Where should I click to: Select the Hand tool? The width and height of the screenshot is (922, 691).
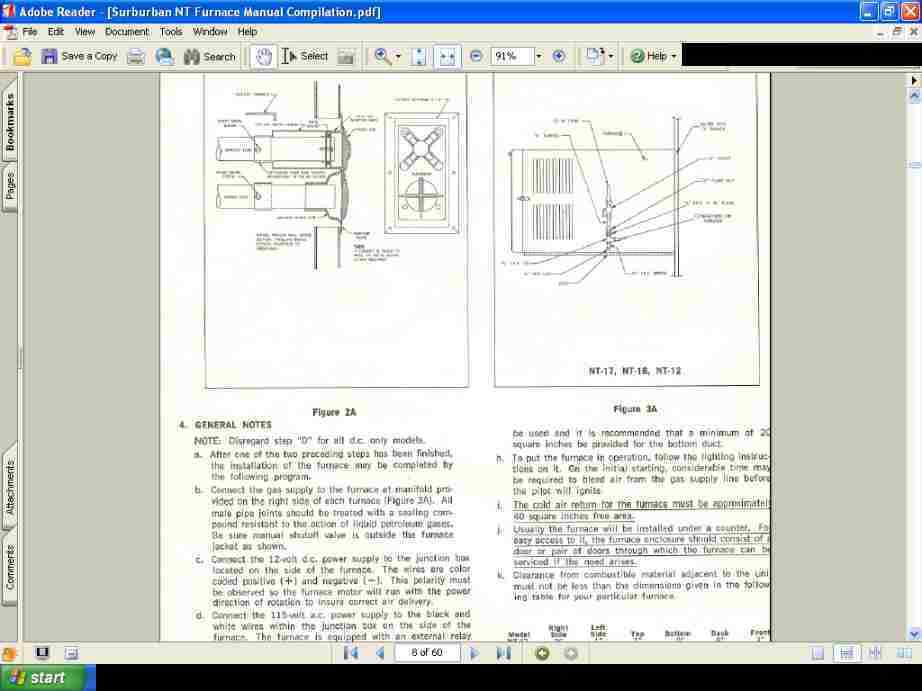tap(262, 56)
